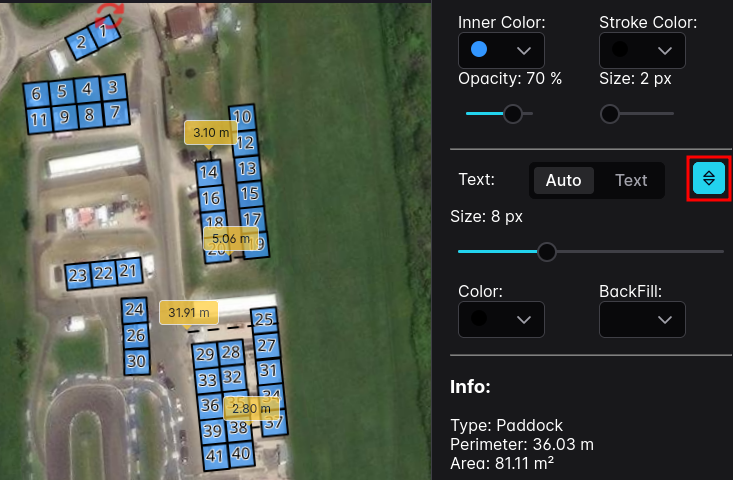Open the text Color dropdown

pyautogui.click(x=501, y=320)
